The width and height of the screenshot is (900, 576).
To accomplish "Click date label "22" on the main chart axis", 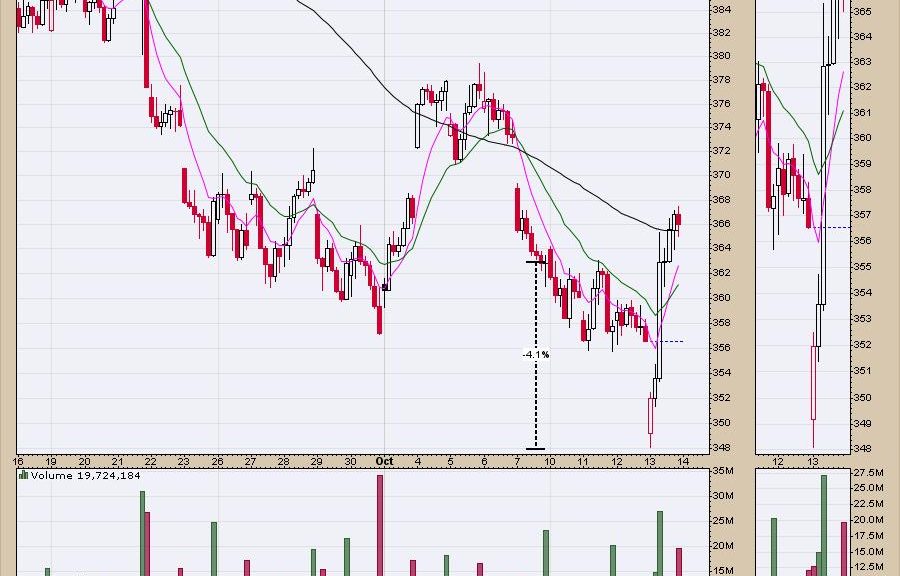I will pos(150,461).
